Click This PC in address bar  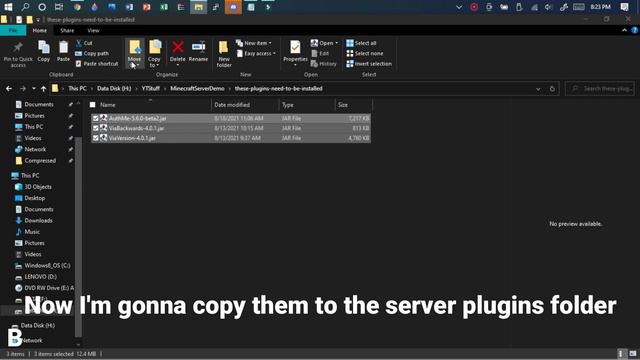click(x=77, y=89)
